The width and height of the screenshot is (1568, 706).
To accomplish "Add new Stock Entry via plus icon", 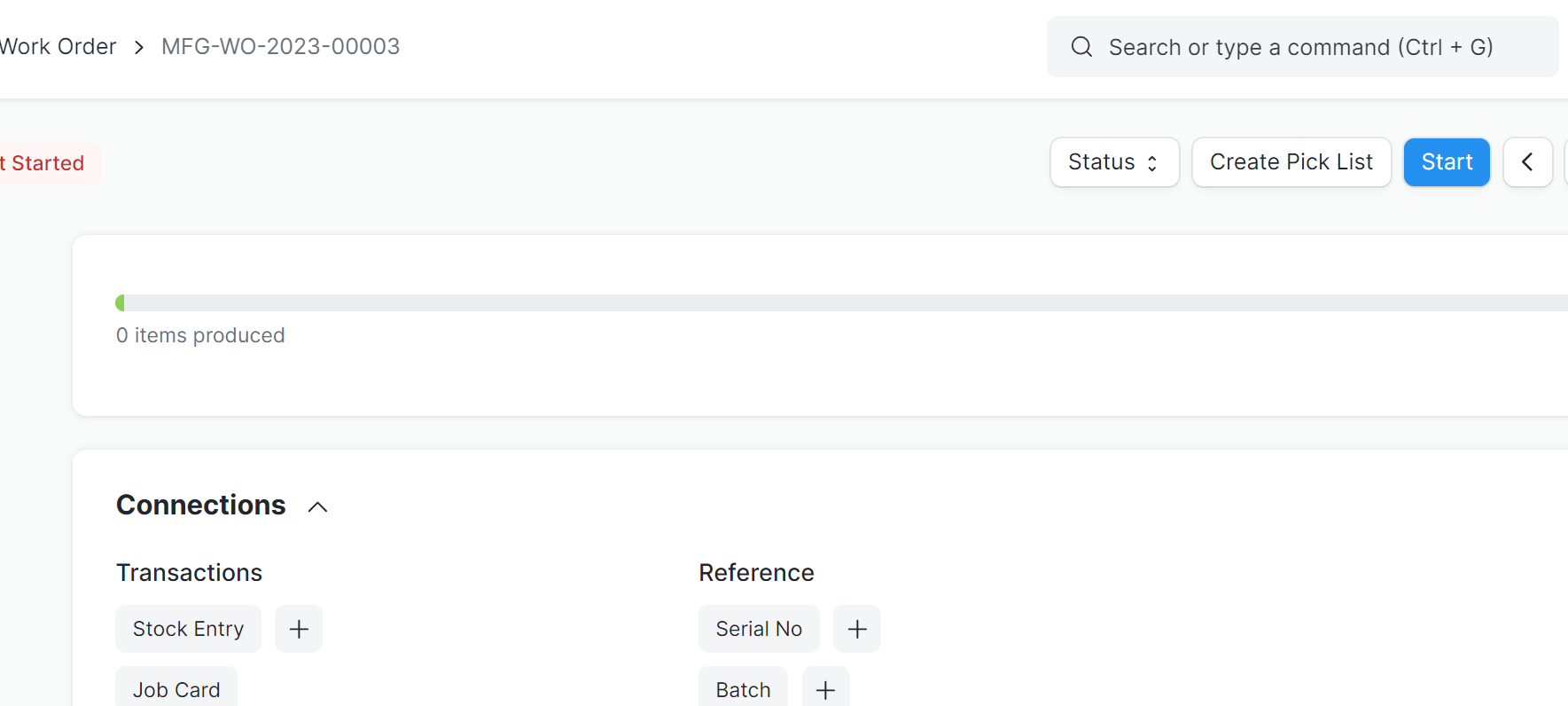I will (x=299, y=629).
